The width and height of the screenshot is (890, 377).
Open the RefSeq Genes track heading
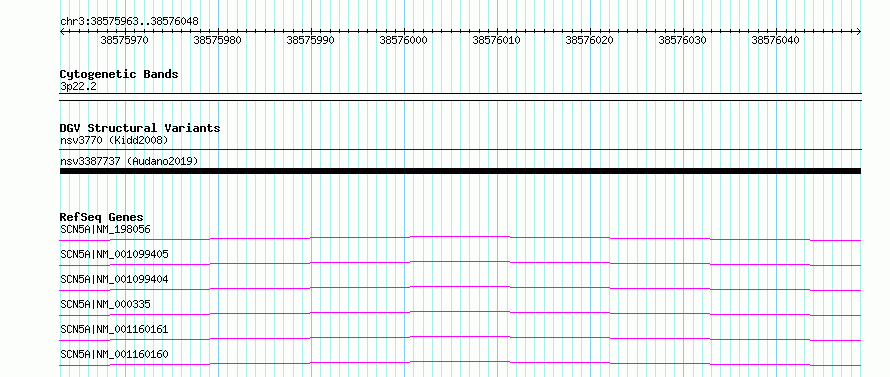coord(102,217)
